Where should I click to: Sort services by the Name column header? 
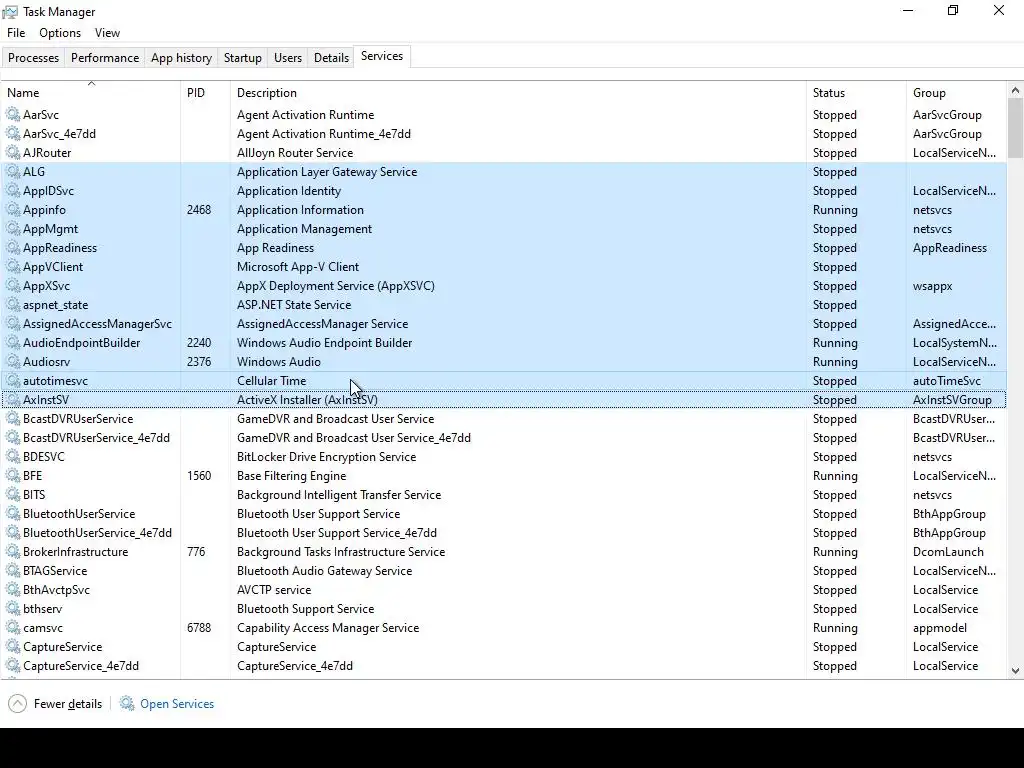[x=91, y=92]
